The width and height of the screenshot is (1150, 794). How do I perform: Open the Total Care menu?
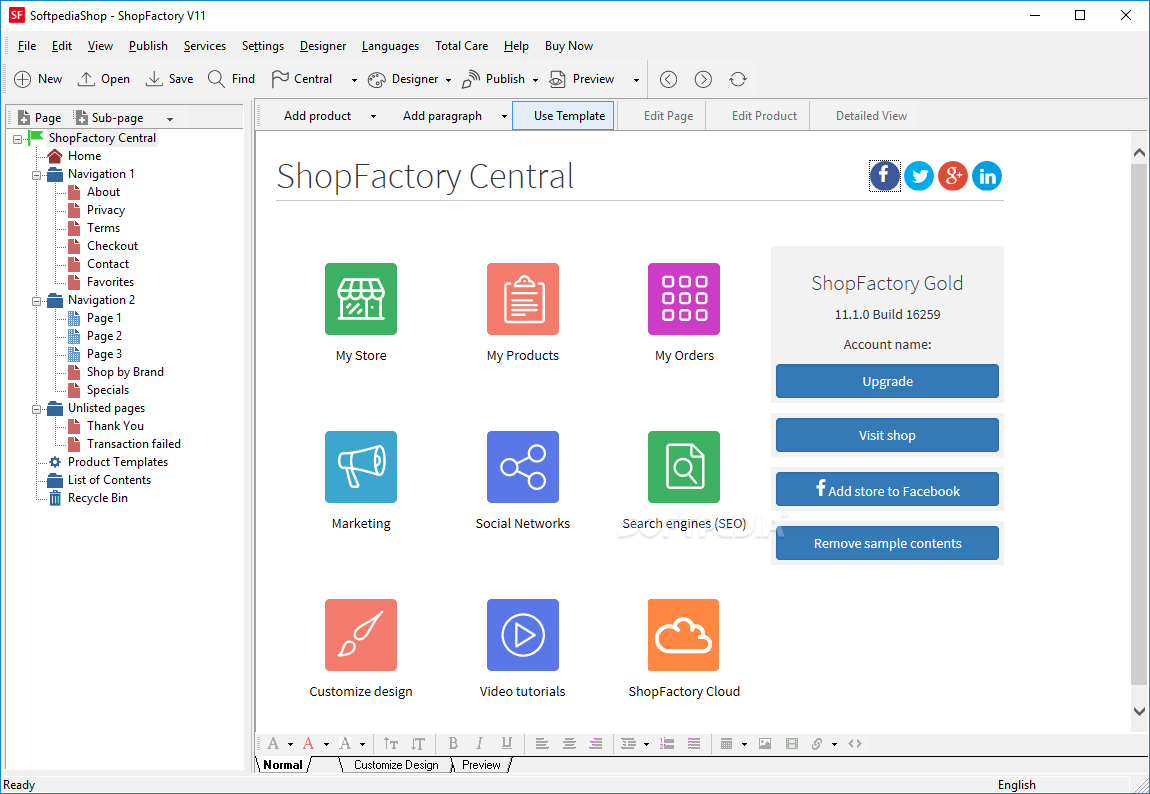coord(461,45)
